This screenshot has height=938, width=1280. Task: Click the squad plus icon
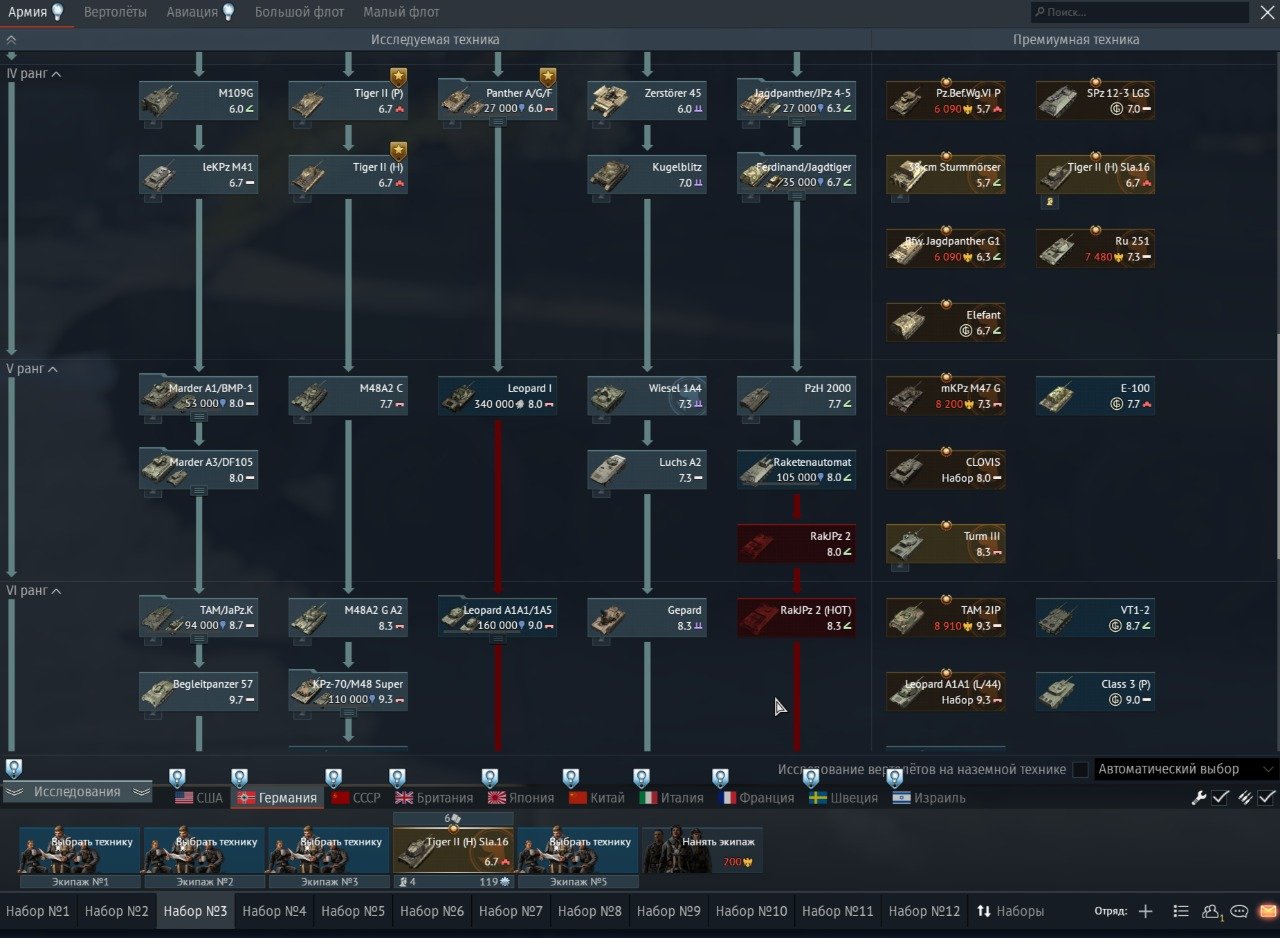click(x=1146, y=911)
